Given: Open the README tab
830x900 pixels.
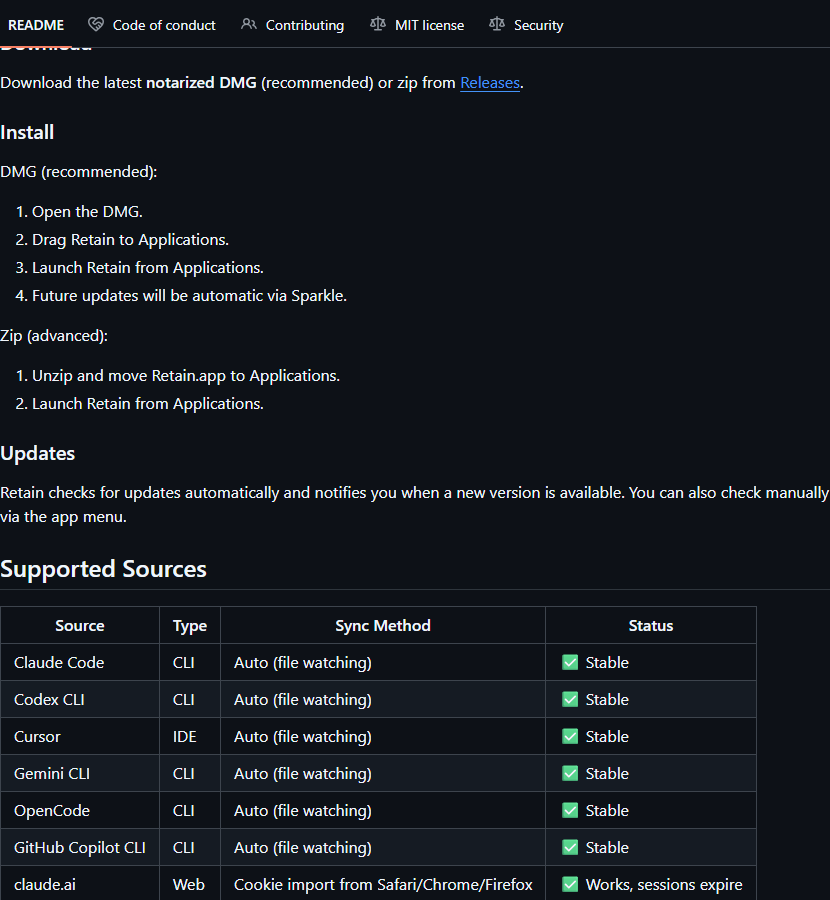Looking at the screenshot, I should (36, 25).
